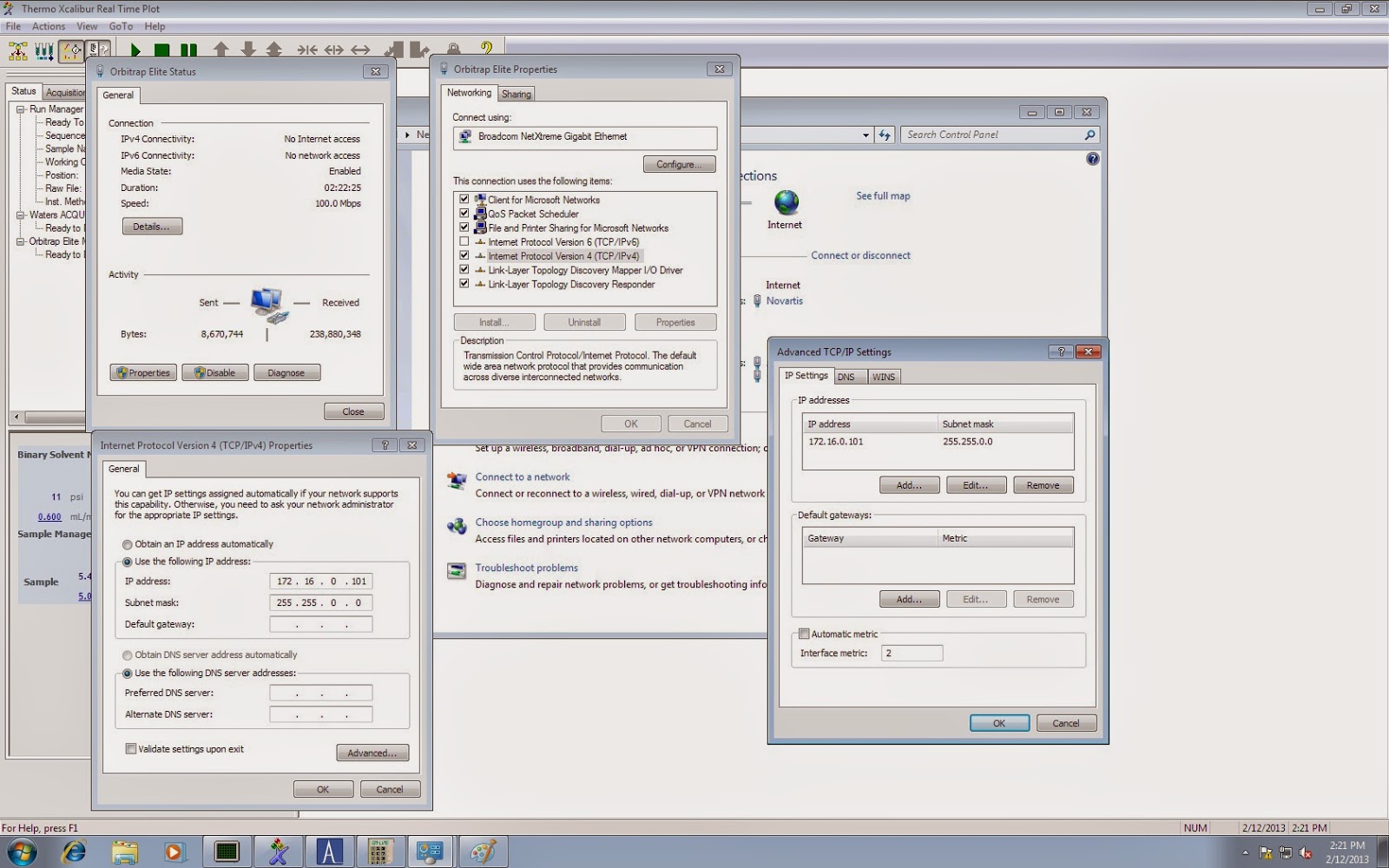Collapse the Orbitrap Elite tree node

pyautogui.click(x=21, y=242)
